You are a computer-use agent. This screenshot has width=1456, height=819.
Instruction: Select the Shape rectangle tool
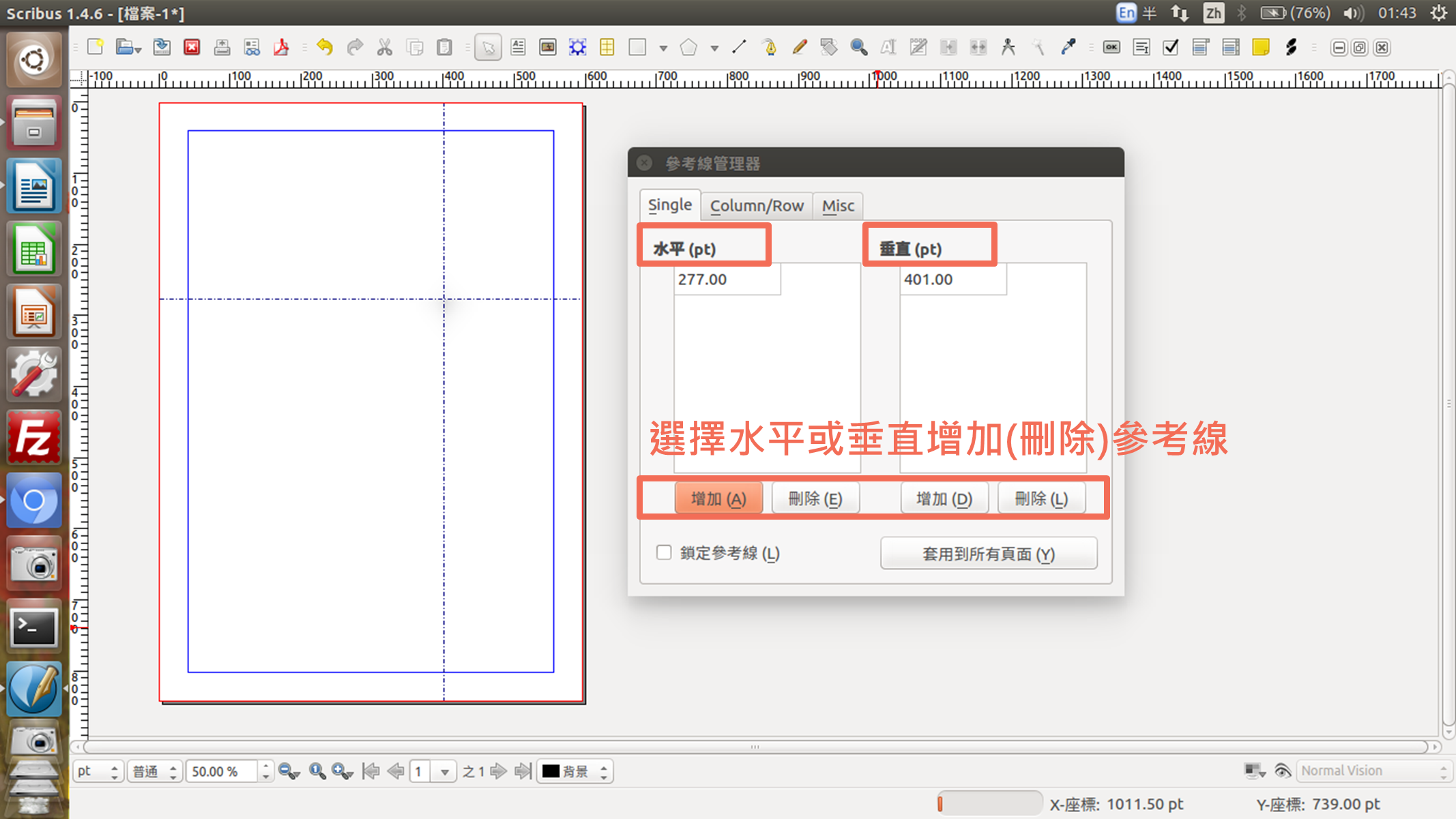tap(637, 47)
